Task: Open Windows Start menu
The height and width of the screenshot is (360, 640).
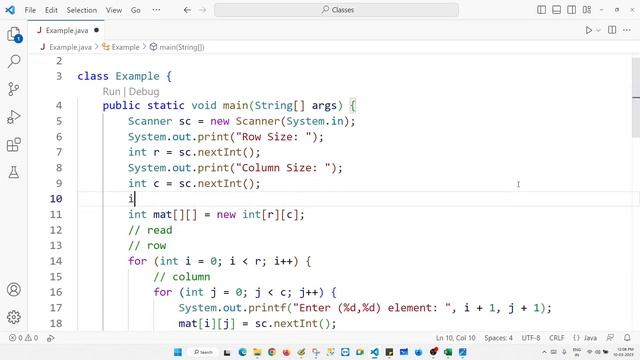Action: pos(178,352)
